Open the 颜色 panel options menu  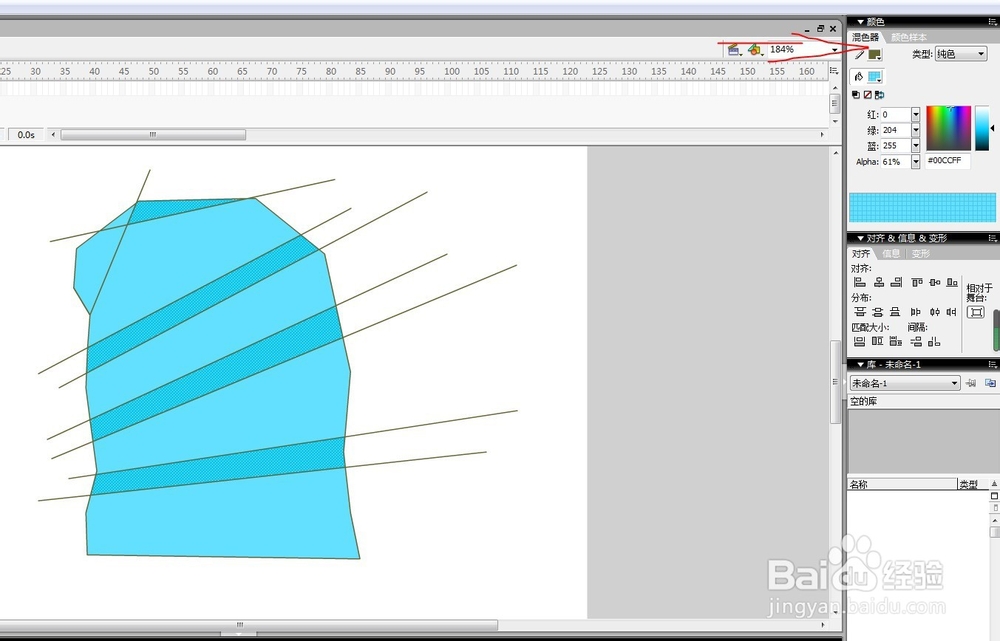click(x=993, y=22)
